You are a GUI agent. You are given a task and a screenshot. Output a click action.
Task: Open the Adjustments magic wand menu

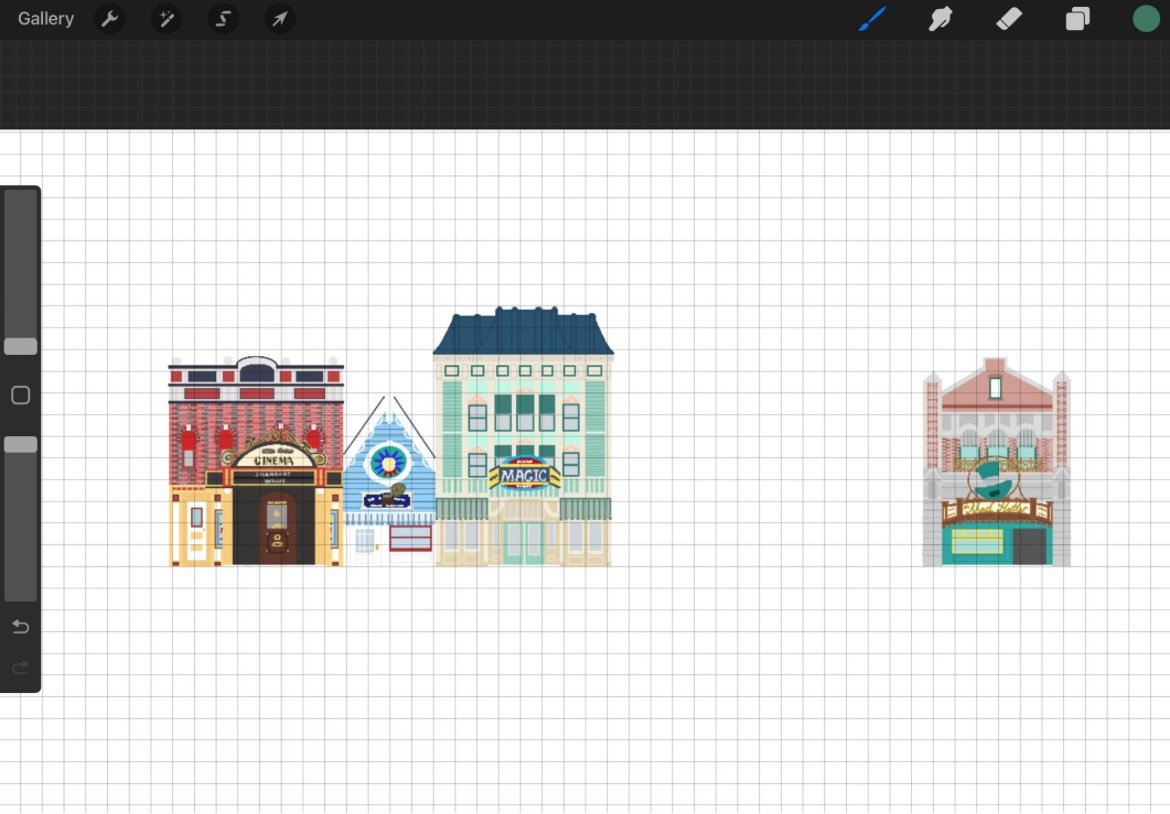[166, 19]
